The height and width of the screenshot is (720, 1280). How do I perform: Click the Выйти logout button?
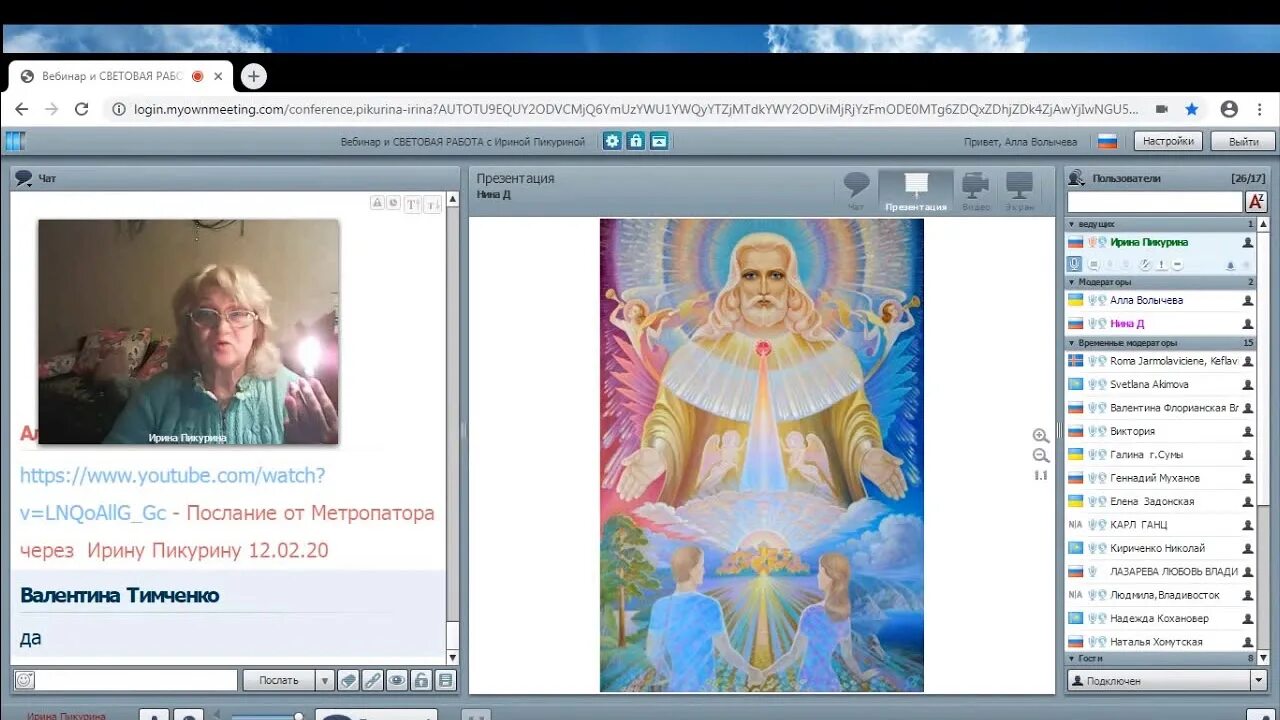click(1243, 141)
